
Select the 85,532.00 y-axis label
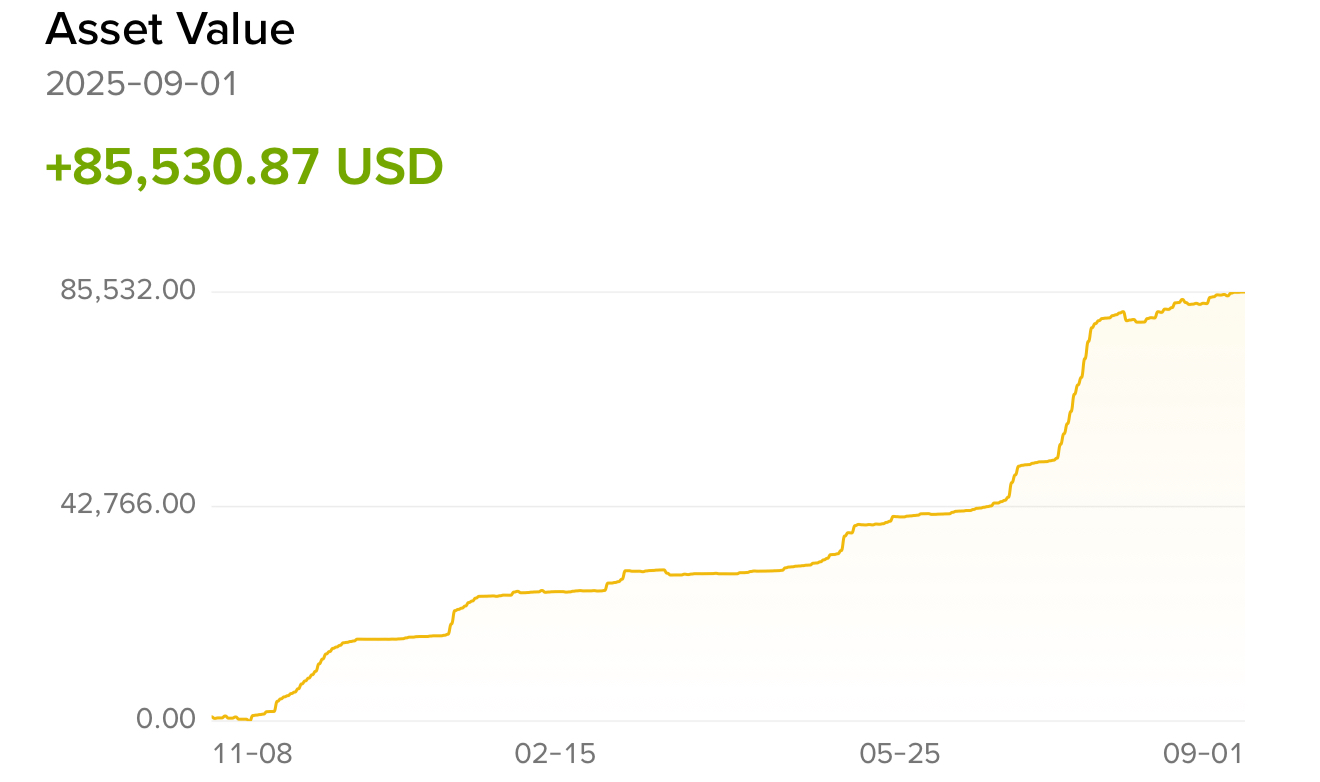(x=128, y=291)
